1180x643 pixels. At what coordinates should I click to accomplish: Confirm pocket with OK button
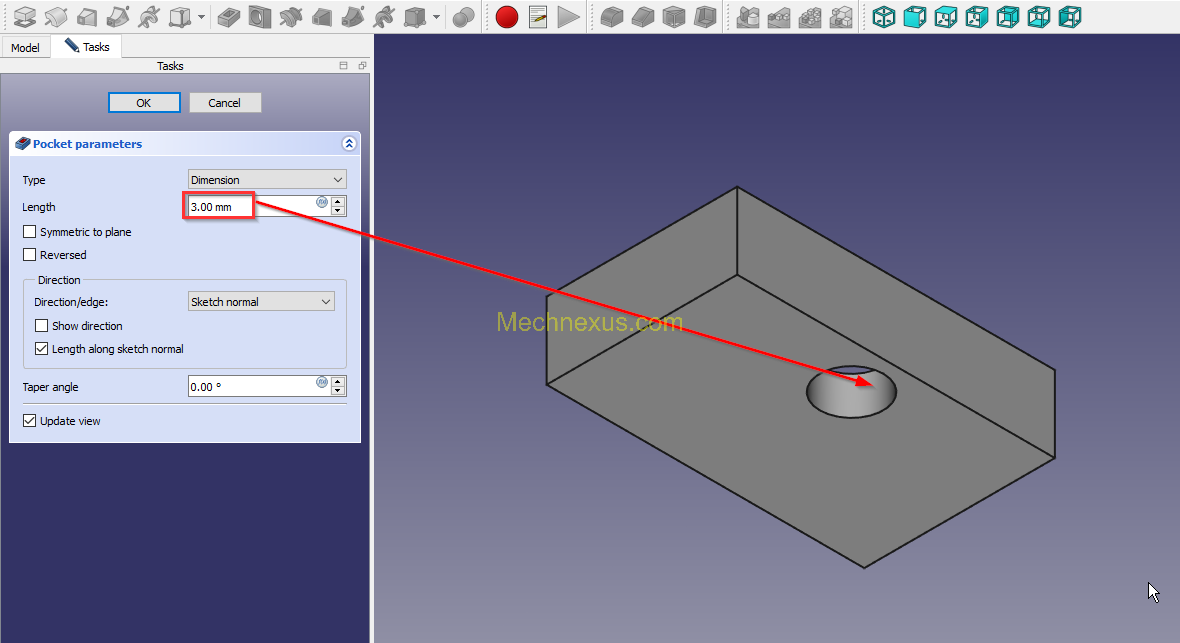coord(144,103)
